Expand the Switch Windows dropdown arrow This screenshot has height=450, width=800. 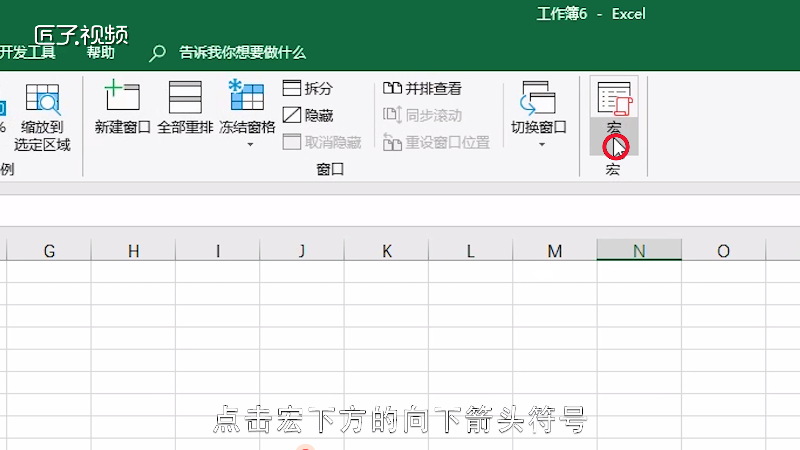point(540,145)
